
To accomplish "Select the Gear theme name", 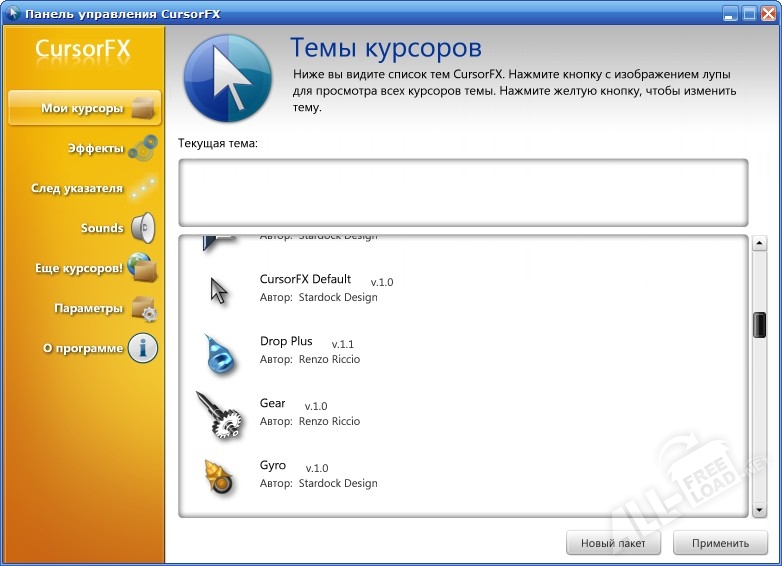I will pos(272,403).
